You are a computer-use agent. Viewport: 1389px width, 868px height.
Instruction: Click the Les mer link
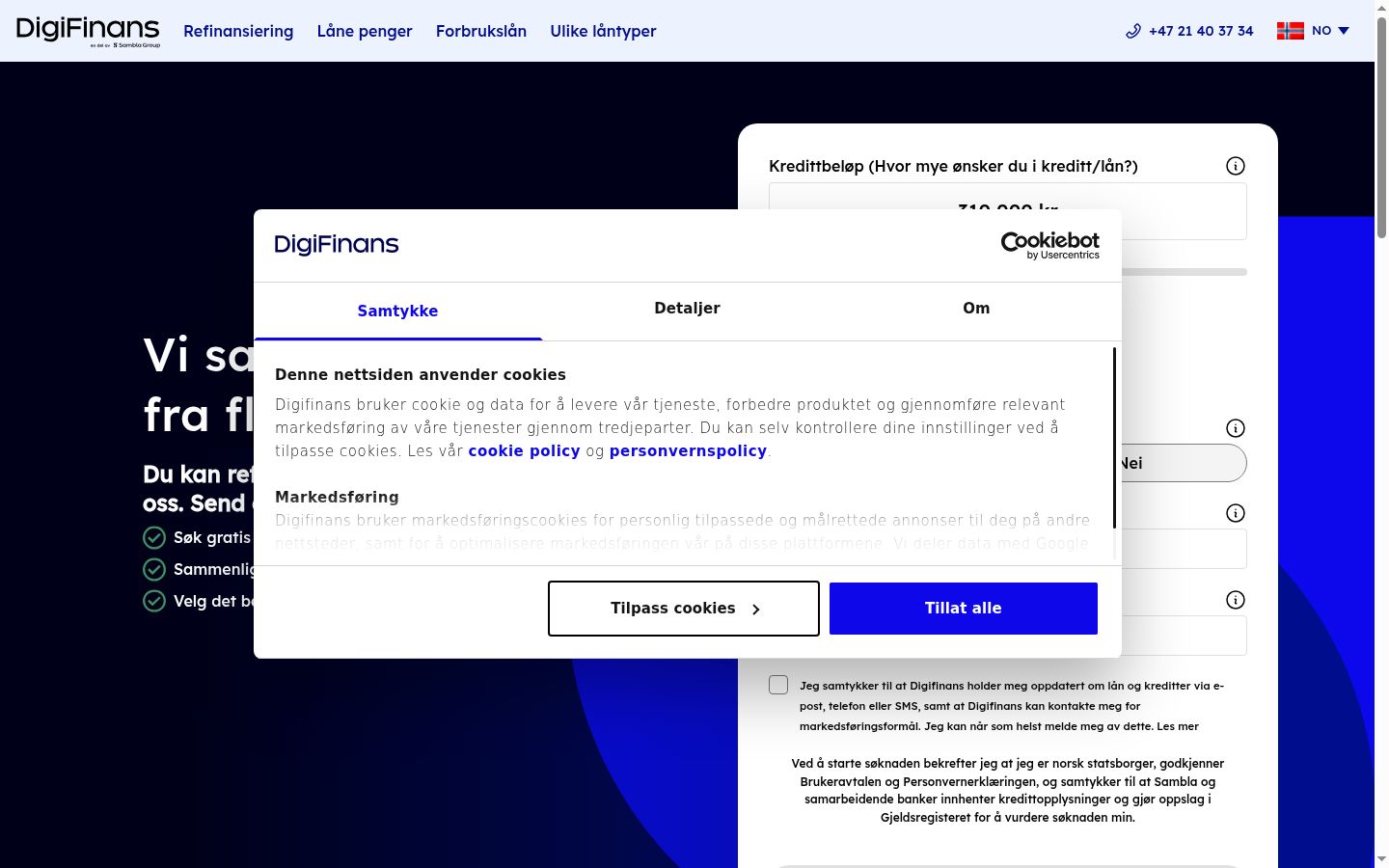coord(1178,726)
